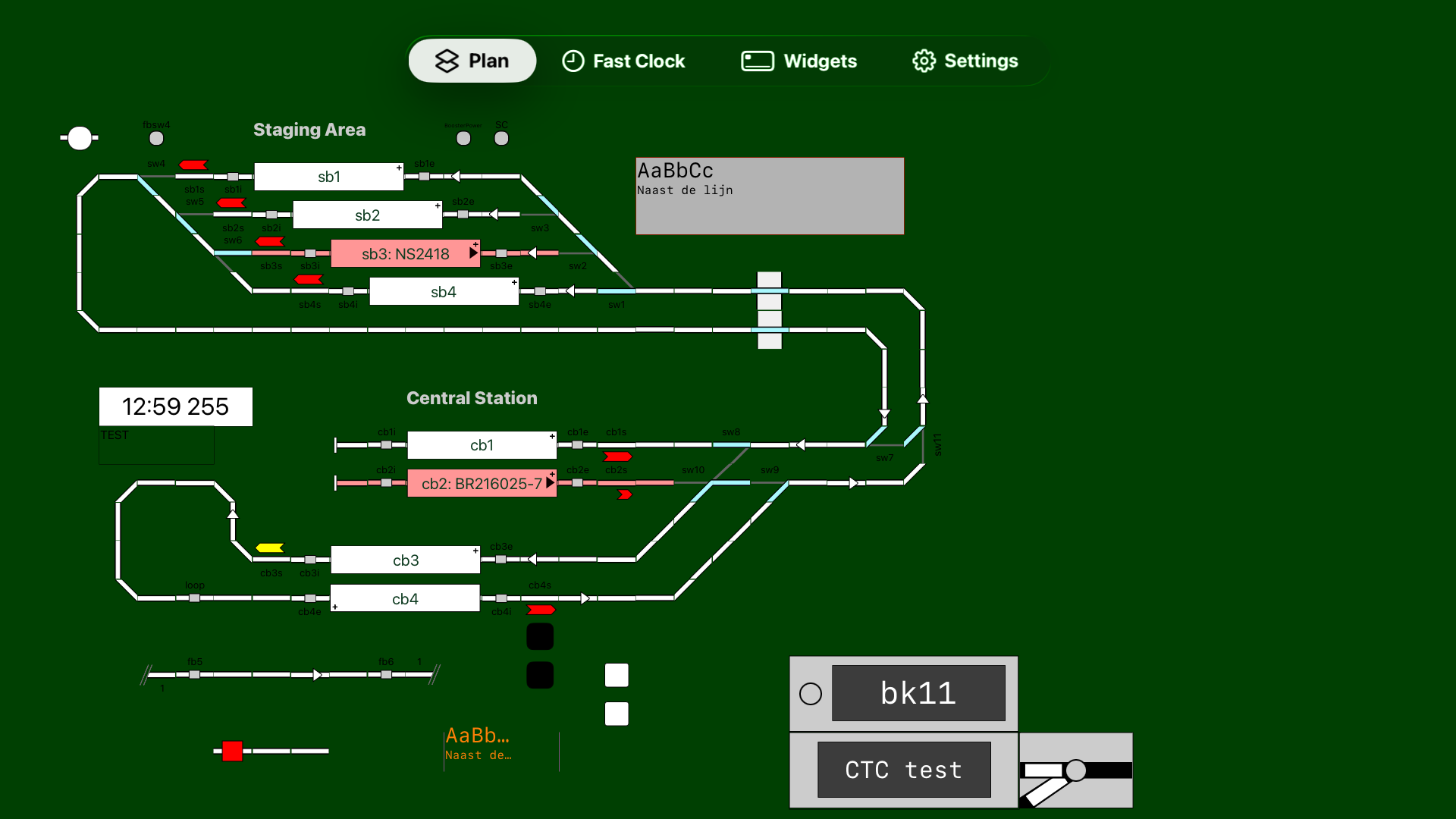Toggle the BoosterPower round button
The image size is (1456, 819).
coord(463,138)
